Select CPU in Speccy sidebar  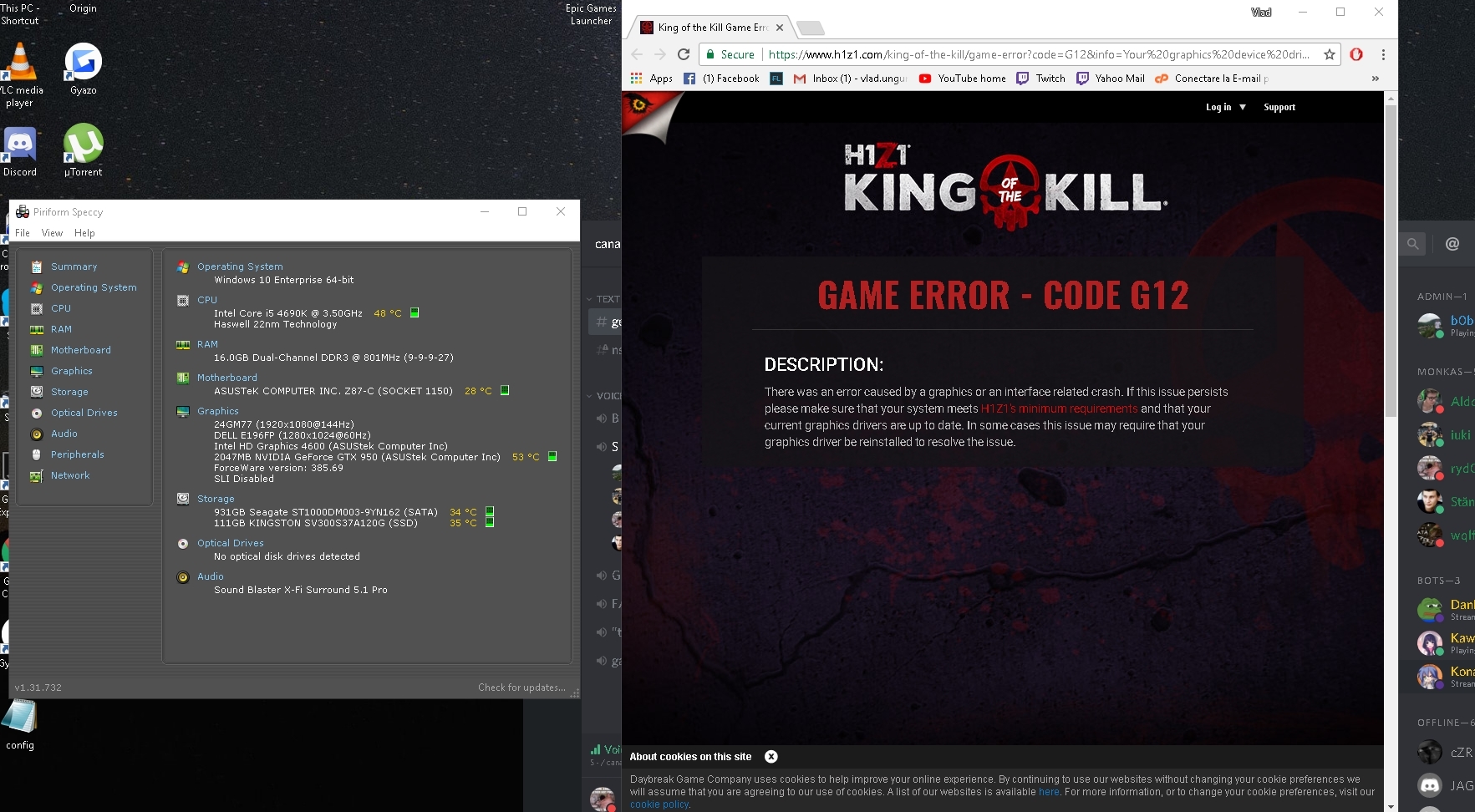pos(61,308)
